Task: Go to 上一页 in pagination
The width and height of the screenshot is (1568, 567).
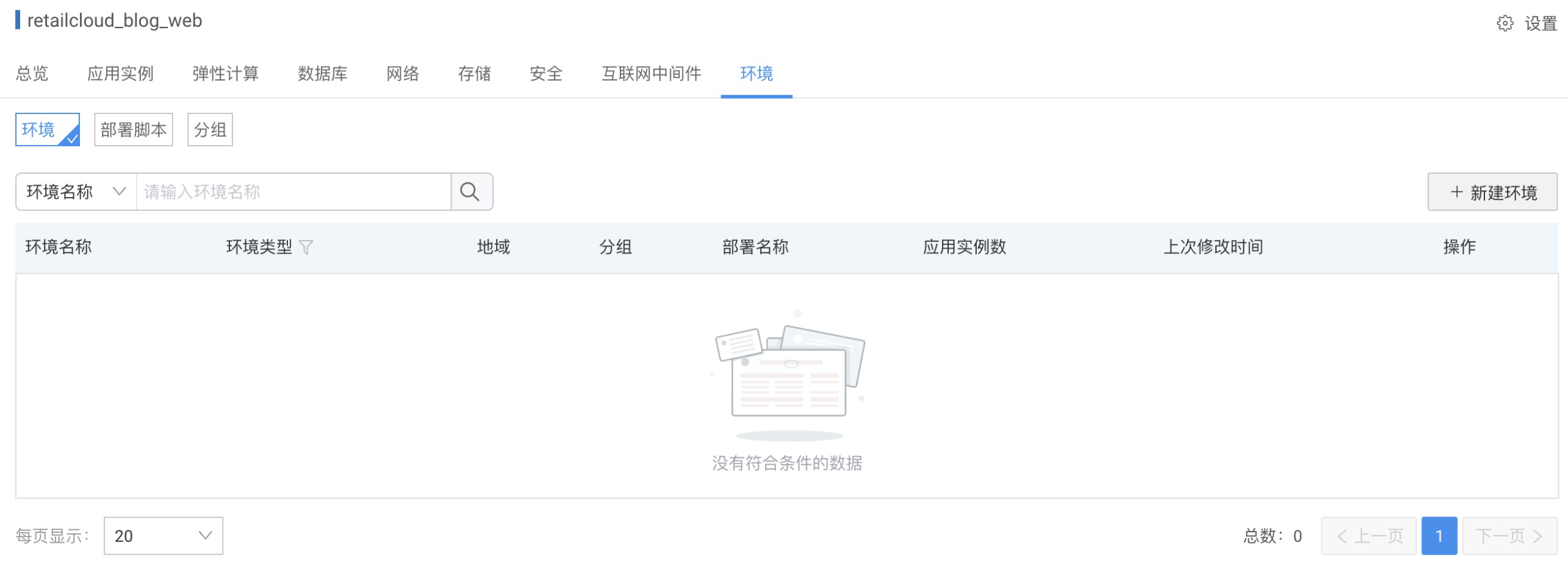Action: pos(1368,536)
